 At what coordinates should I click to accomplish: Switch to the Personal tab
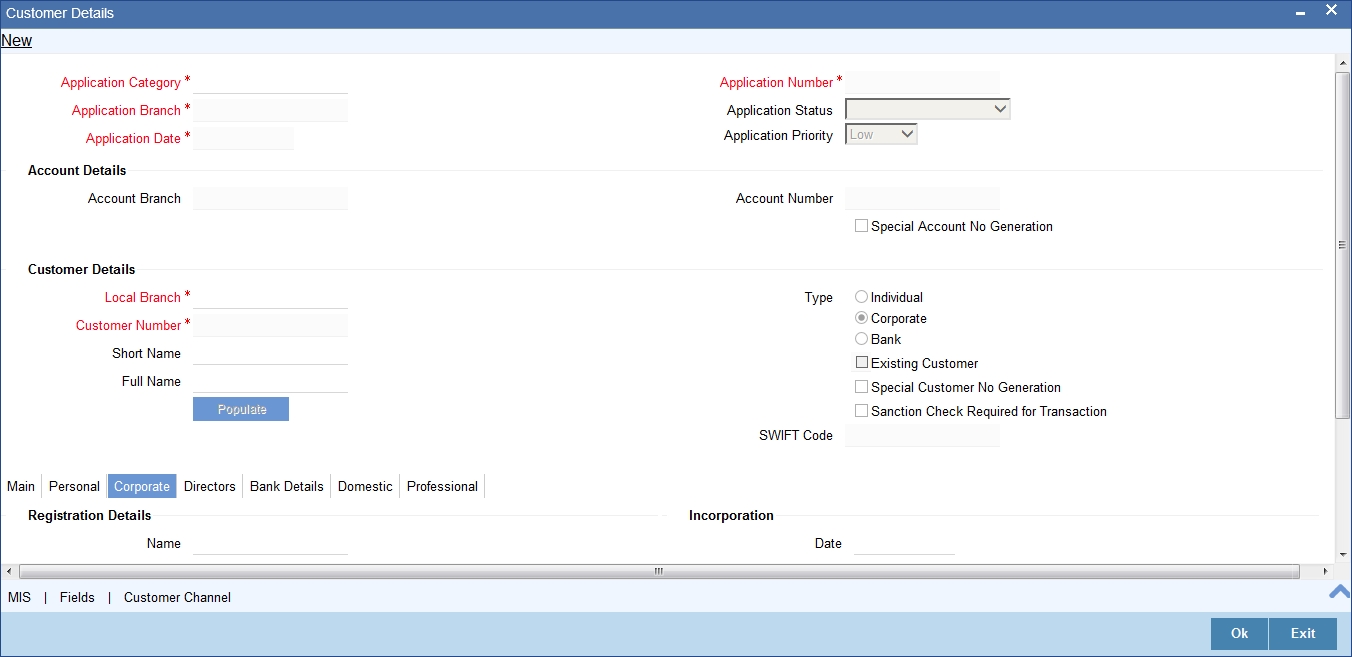[x=74, y=486]
